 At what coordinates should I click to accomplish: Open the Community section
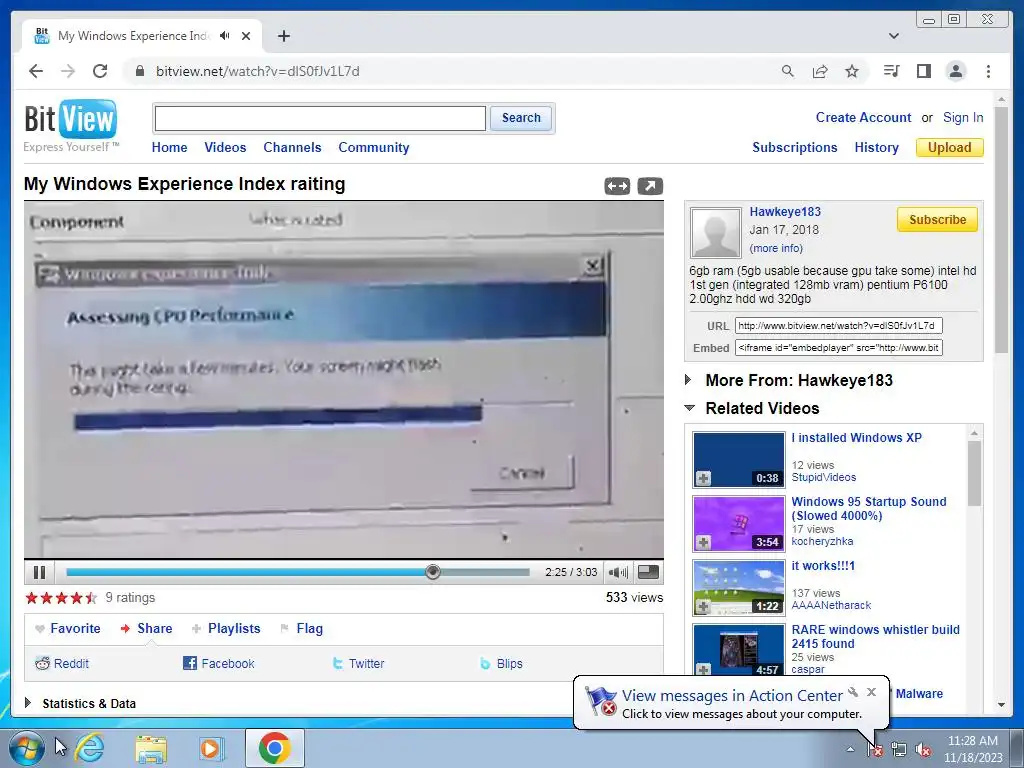point(374,148)
